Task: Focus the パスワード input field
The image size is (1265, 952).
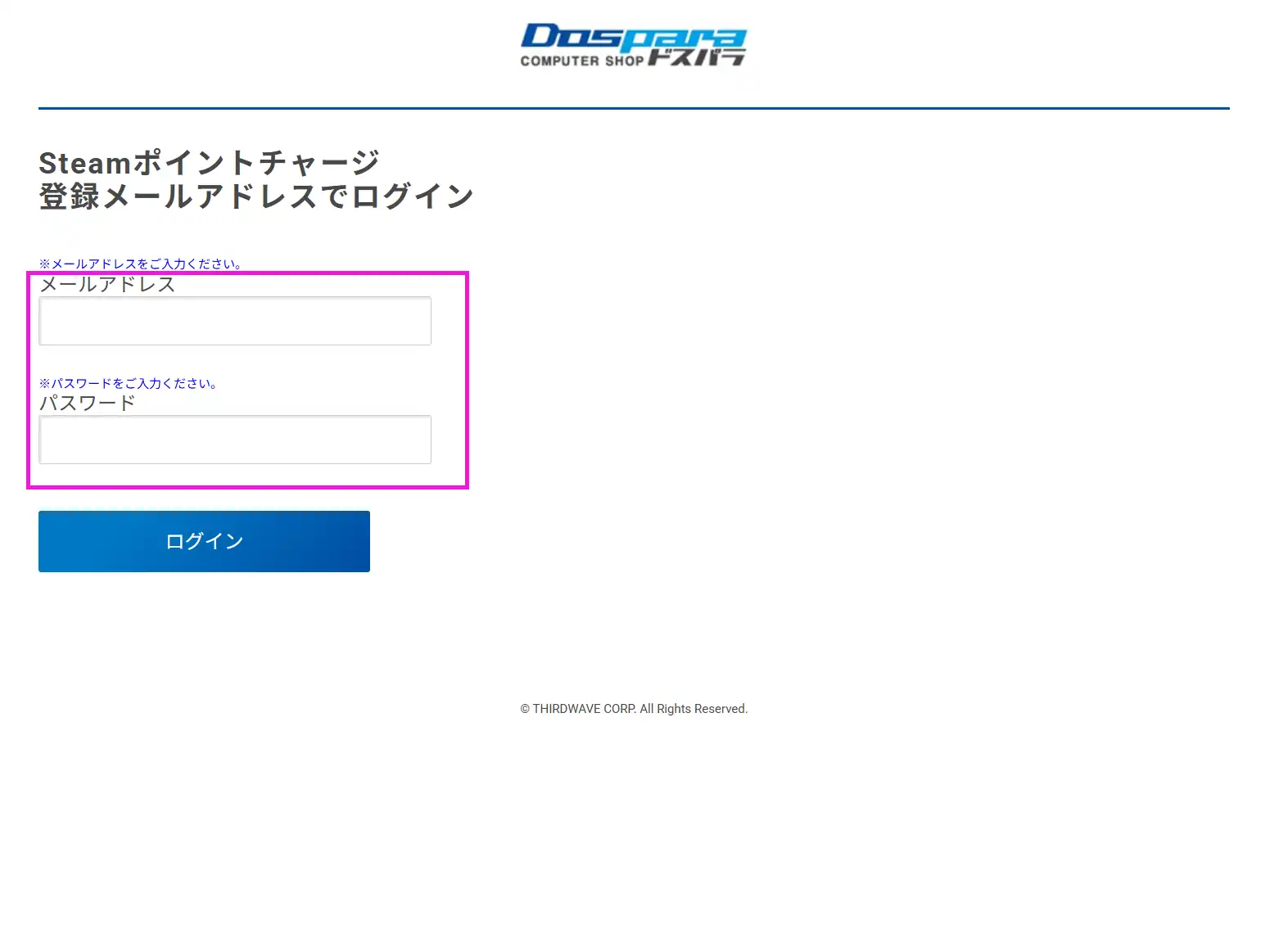Action: pos(235,440)
